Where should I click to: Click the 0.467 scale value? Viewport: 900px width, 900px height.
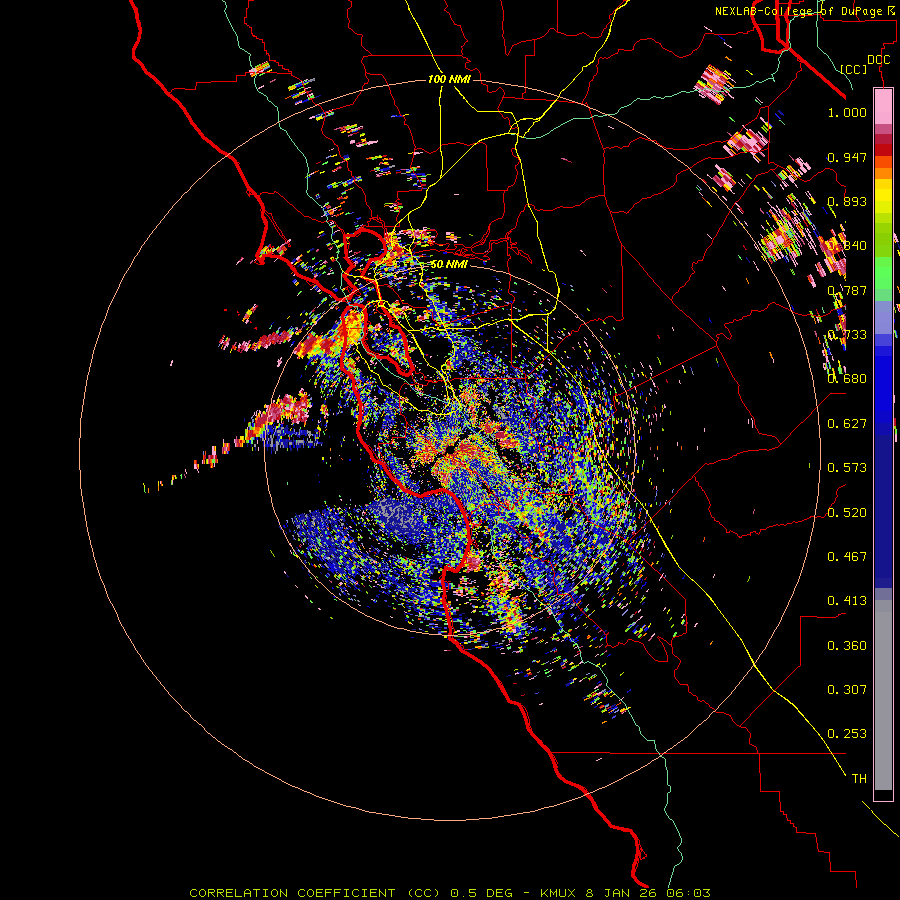pos(847,557)
